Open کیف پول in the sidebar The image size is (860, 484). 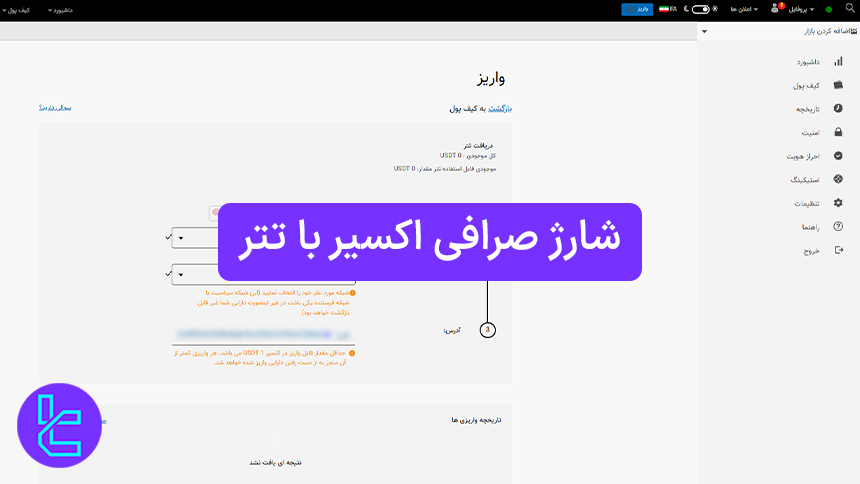click(806, 86)
